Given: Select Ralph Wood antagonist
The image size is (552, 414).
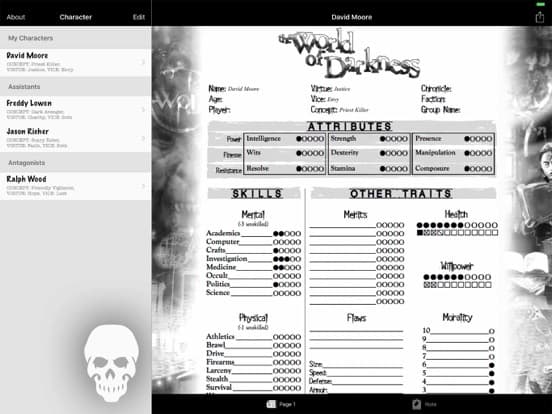Looking at the screenshot, I should point(76,186).
